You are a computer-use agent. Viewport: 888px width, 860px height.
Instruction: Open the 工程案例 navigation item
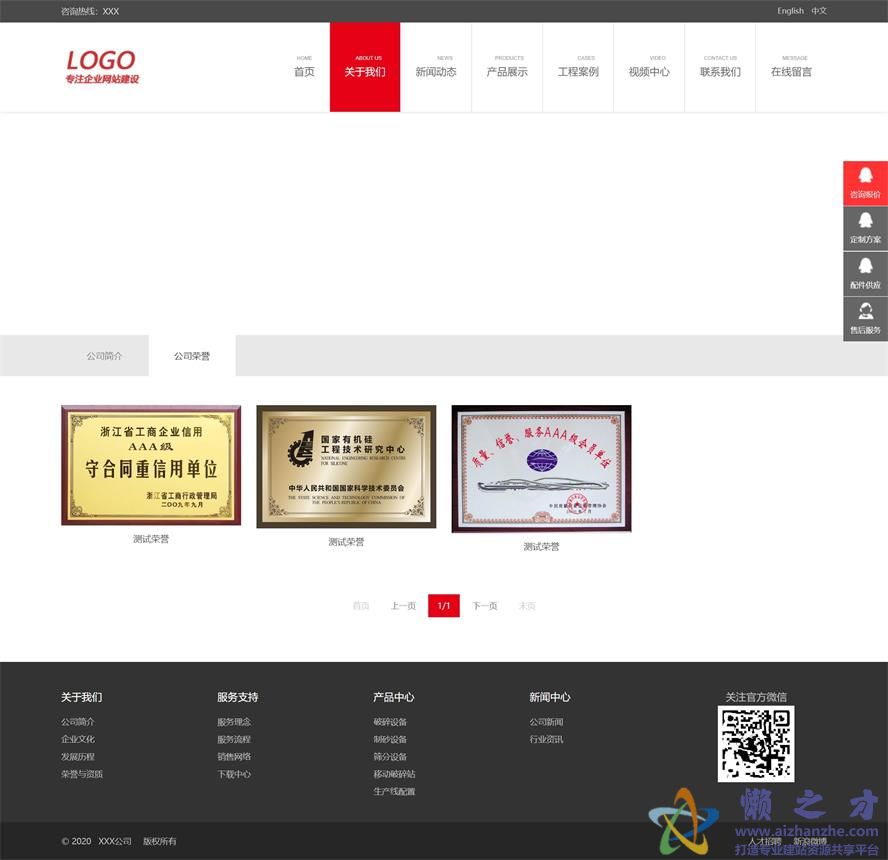[578, 68]
